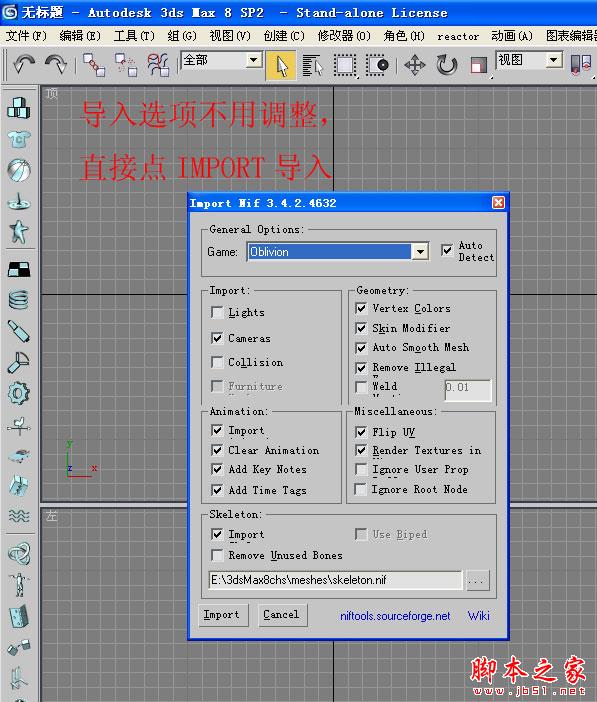Click Bind to Space Warp icon
This screenshot has width=597, height=702.
click(x=158, y=65)
